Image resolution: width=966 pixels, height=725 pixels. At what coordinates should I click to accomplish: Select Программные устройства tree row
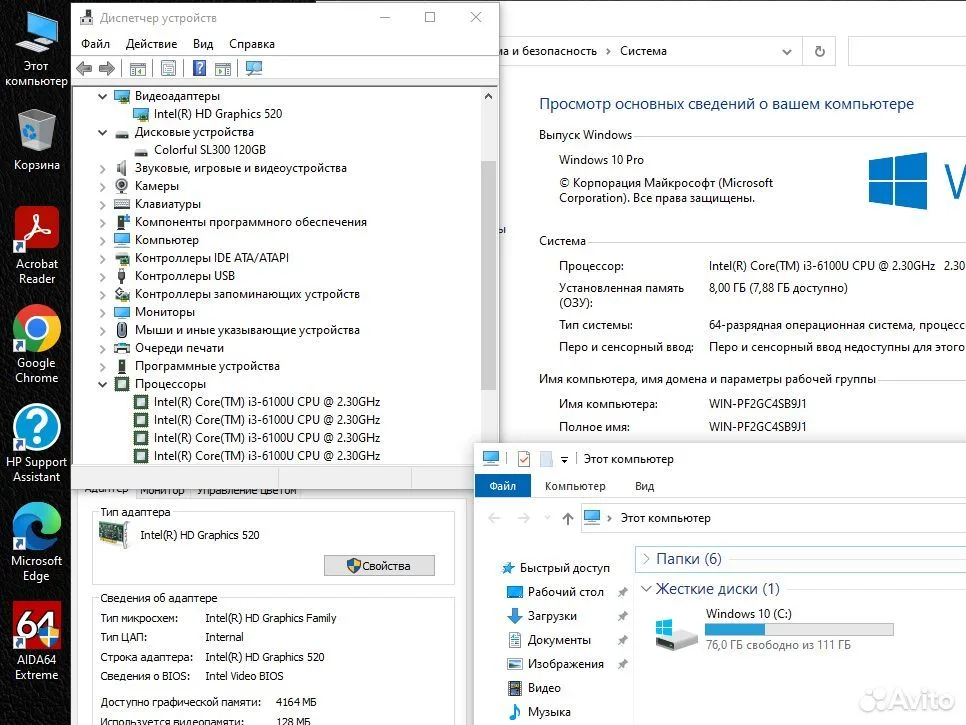coord(207,367)
